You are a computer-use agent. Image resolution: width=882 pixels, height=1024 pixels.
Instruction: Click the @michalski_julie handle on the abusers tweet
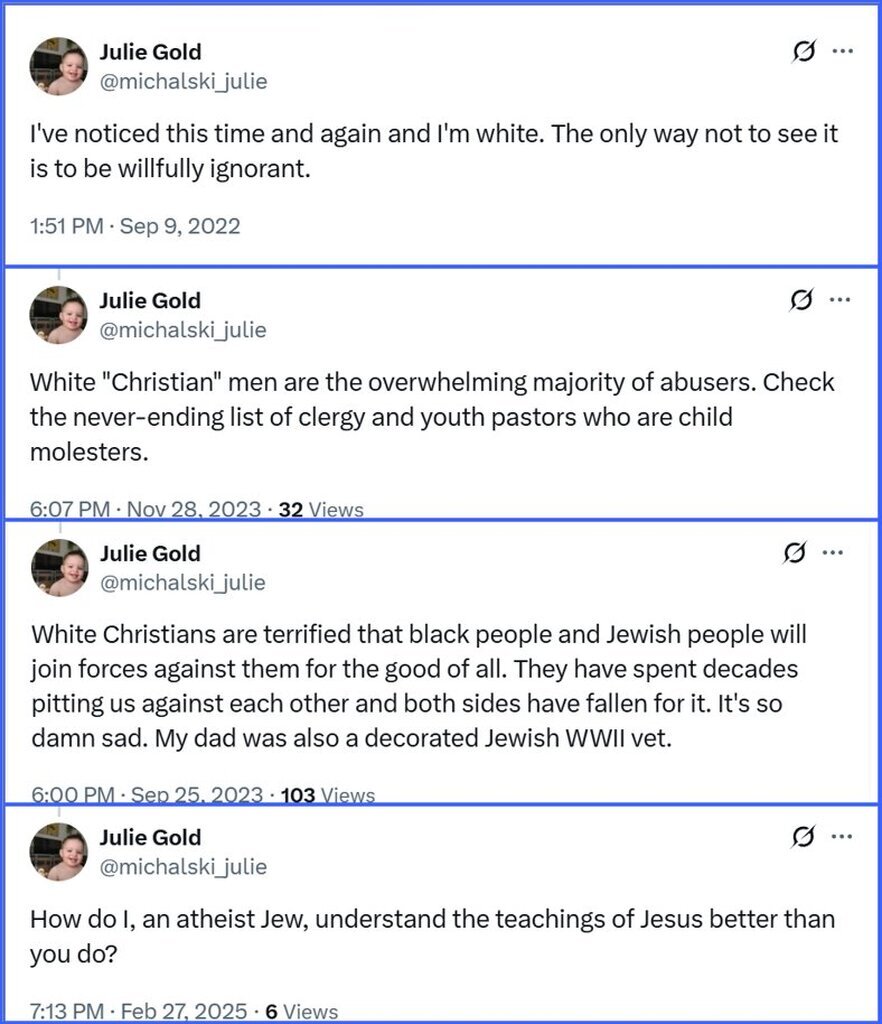pyautogui.click(x=183, y=329)
